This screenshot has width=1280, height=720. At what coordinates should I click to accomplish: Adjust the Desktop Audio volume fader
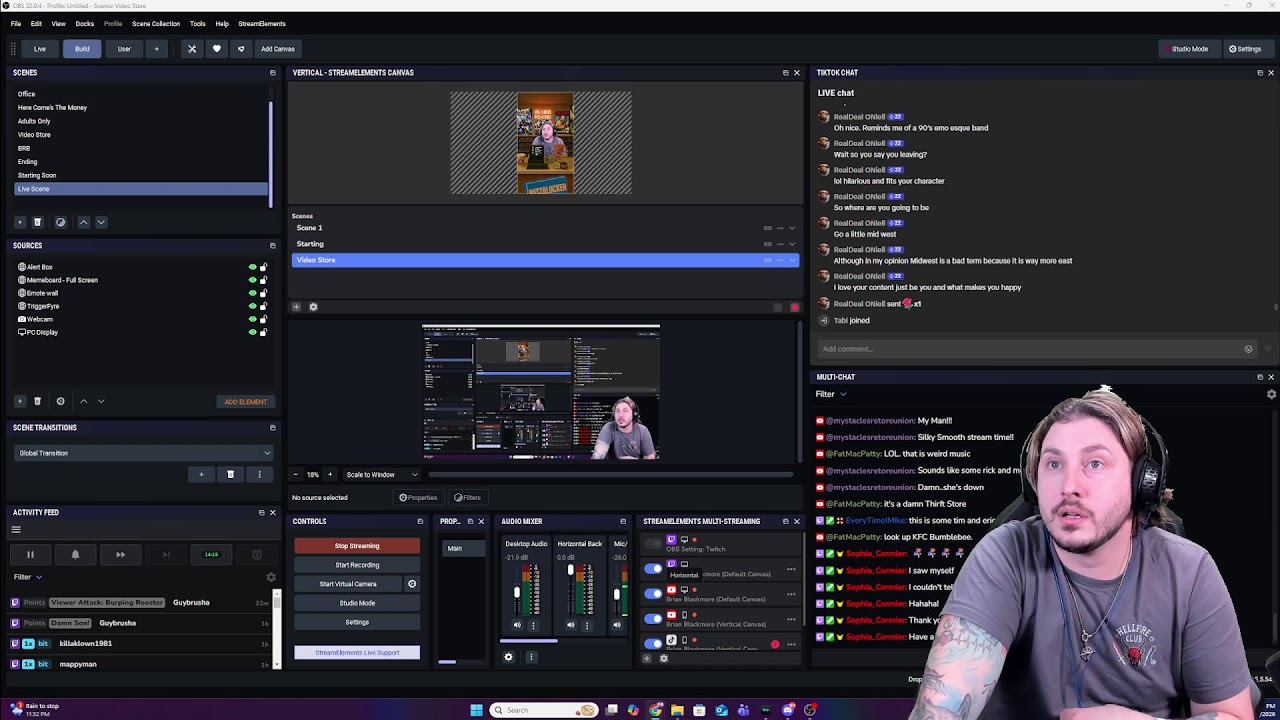[x=517, y=591]
